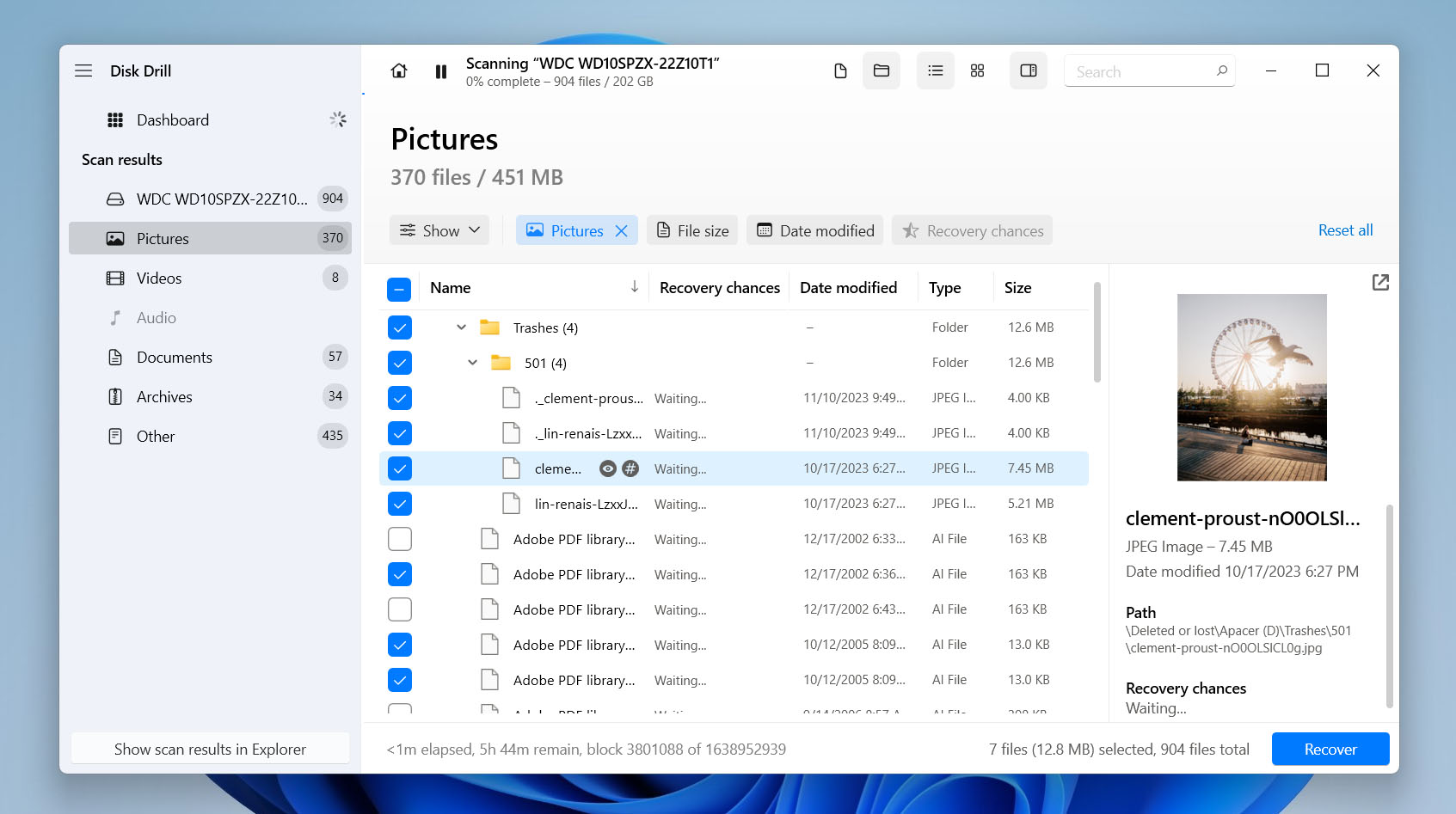Uncheck the Trashes (4) folder checkbox
The width and height of the screenshot is (1456, 814).
(x=400, y=327)
